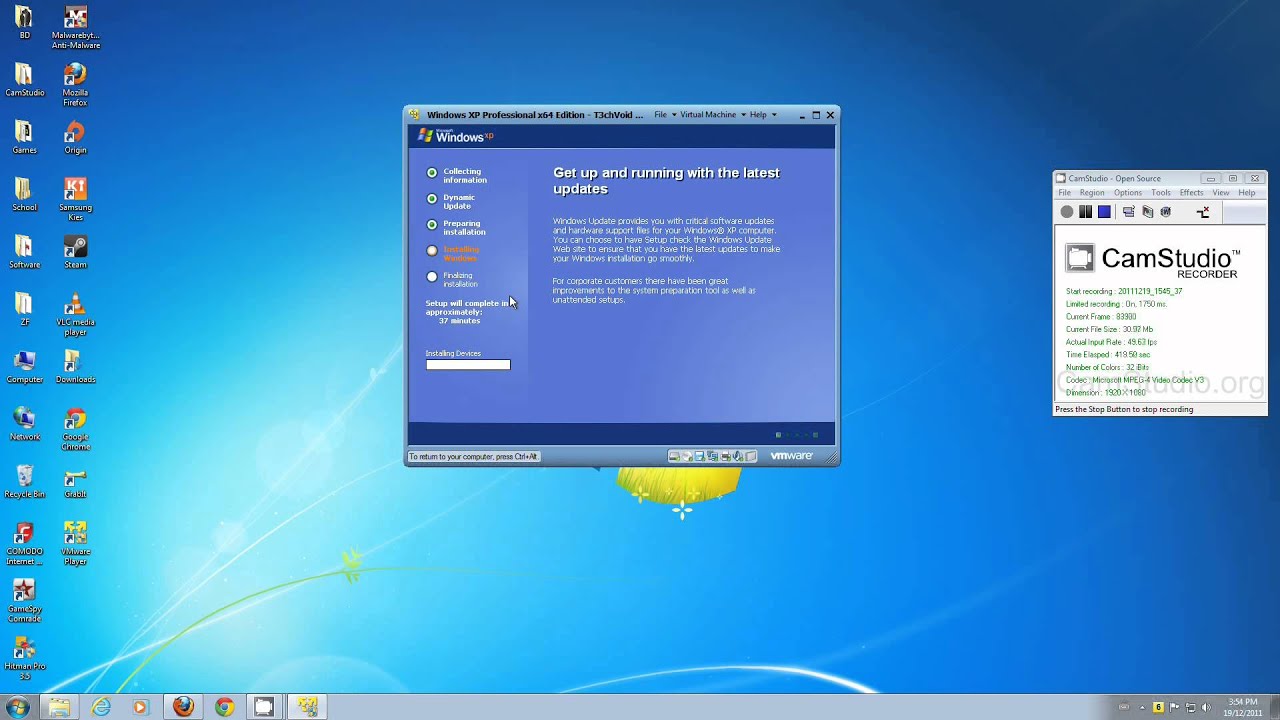Select the Hitman Pro 3.5 desktop icon

pos(24,659)
